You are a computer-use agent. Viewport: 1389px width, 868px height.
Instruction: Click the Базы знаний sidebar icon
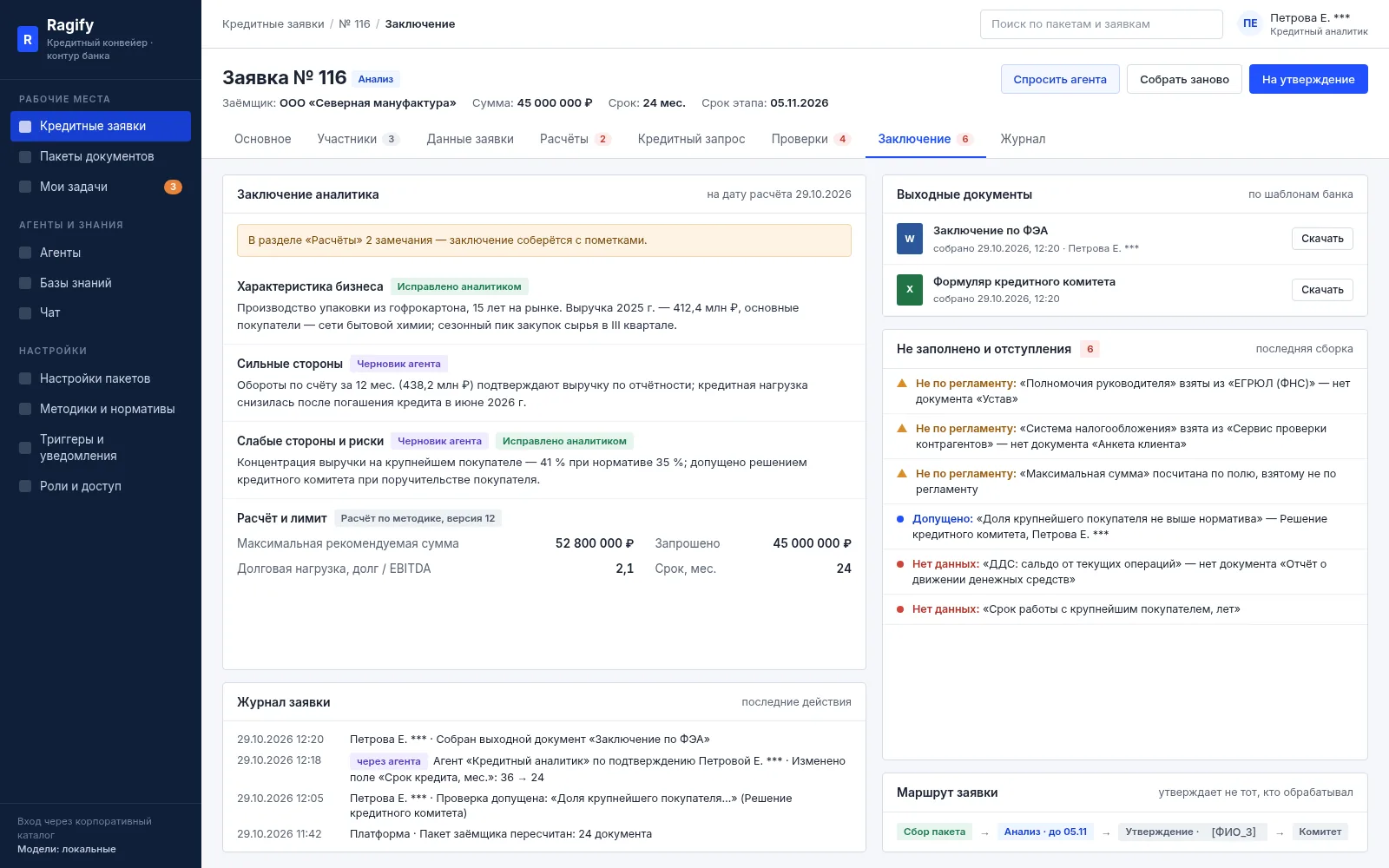click(x=25, y=284)
